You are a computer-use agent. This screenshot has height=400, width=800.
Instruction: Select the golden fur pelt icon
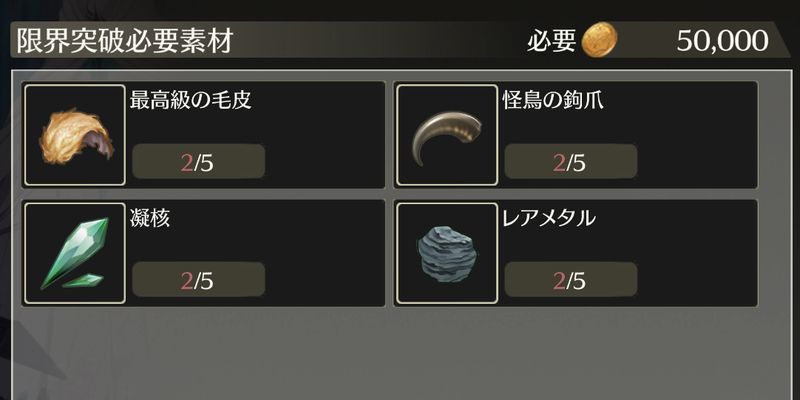pos(75,135)
